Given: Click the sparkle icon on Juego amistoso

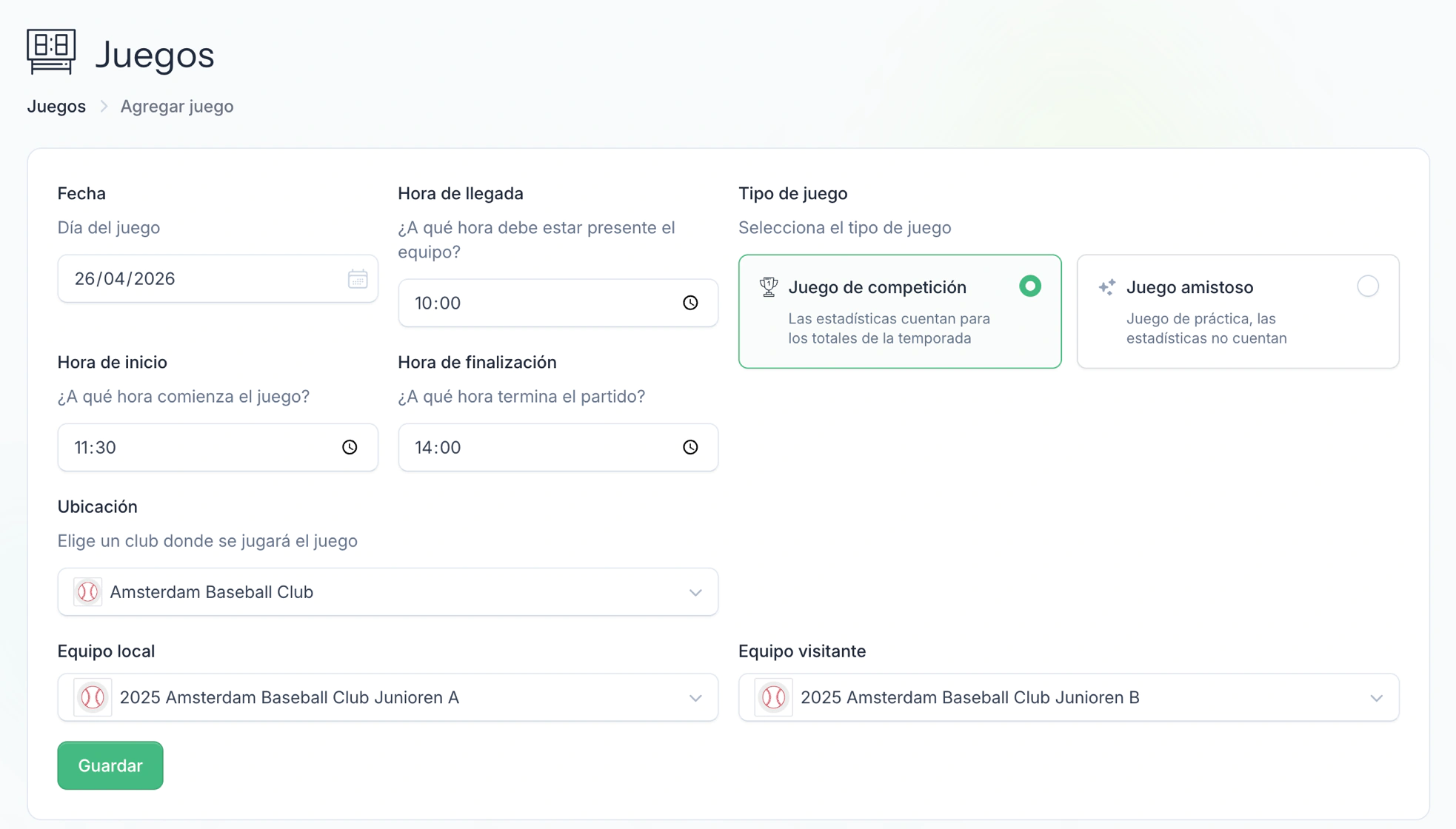Looking at the screenshot, I should click(1107, 287).
